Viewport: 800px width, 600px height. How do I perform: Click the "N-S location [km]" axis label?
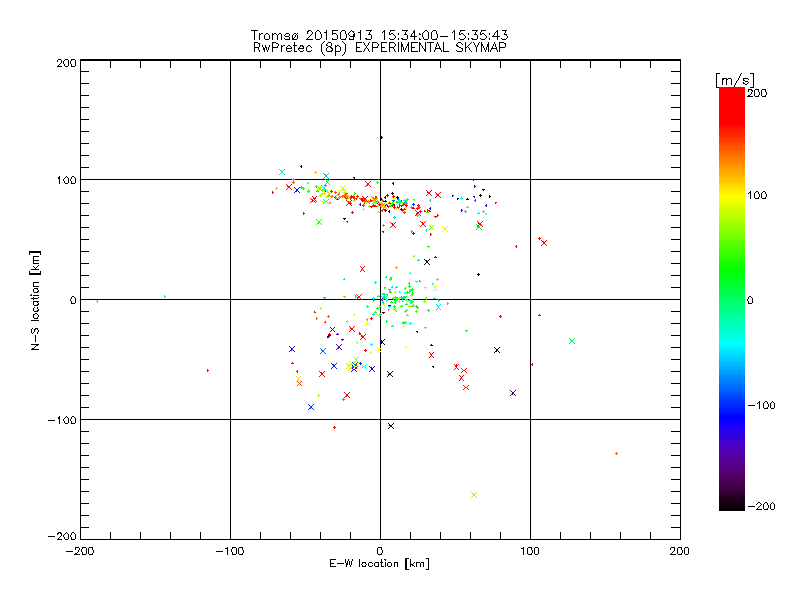point(35,300)
